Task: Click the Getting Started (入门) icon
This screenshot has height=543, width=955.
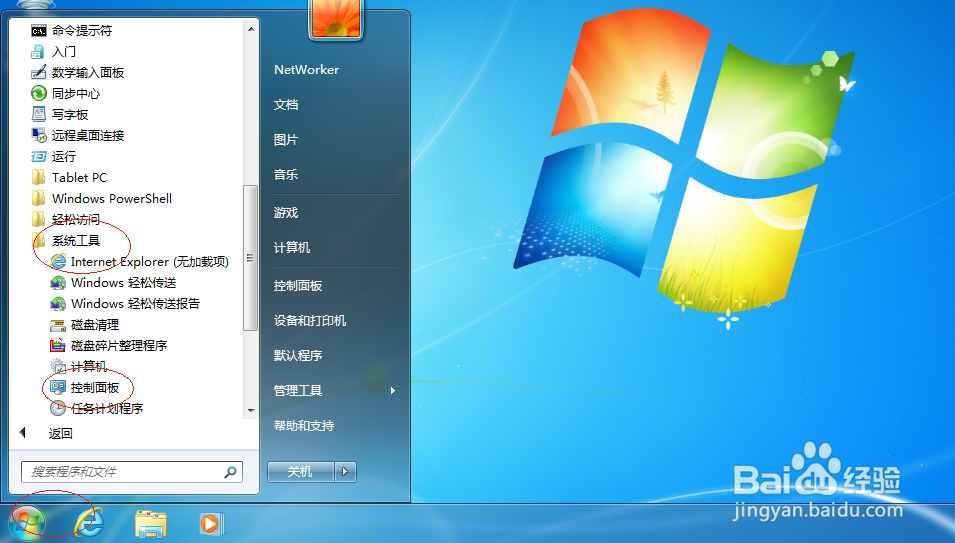Action: [38, 52]
